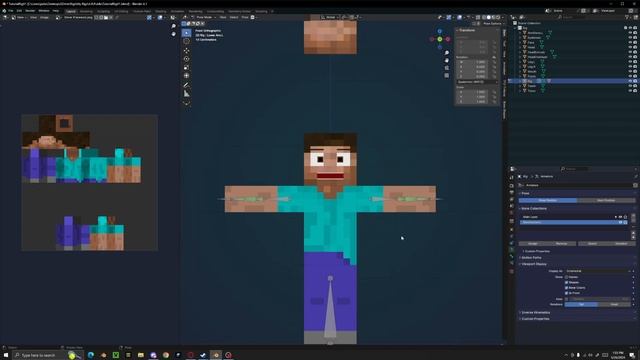This screenshot has width=640, height=360.
Task: Click the properties panel search field
Action: point(575,169)
